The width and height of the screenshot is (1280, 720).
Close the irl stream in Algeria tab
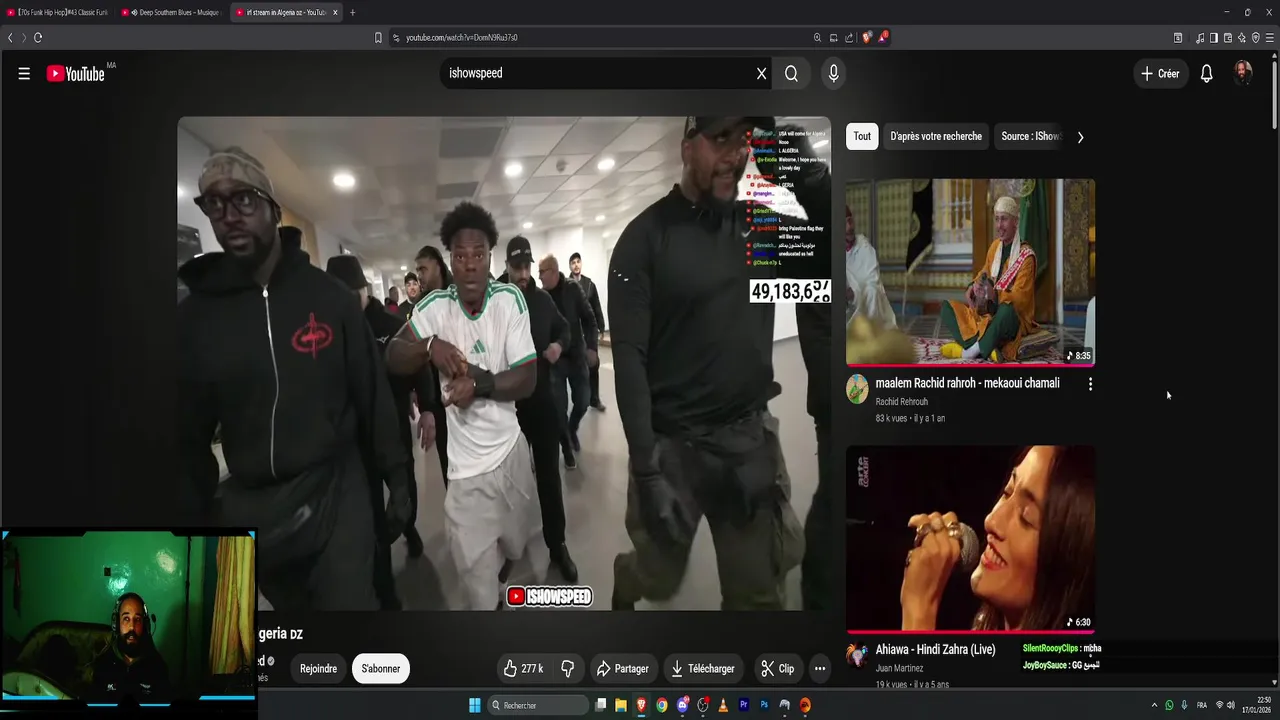[335, 12]
